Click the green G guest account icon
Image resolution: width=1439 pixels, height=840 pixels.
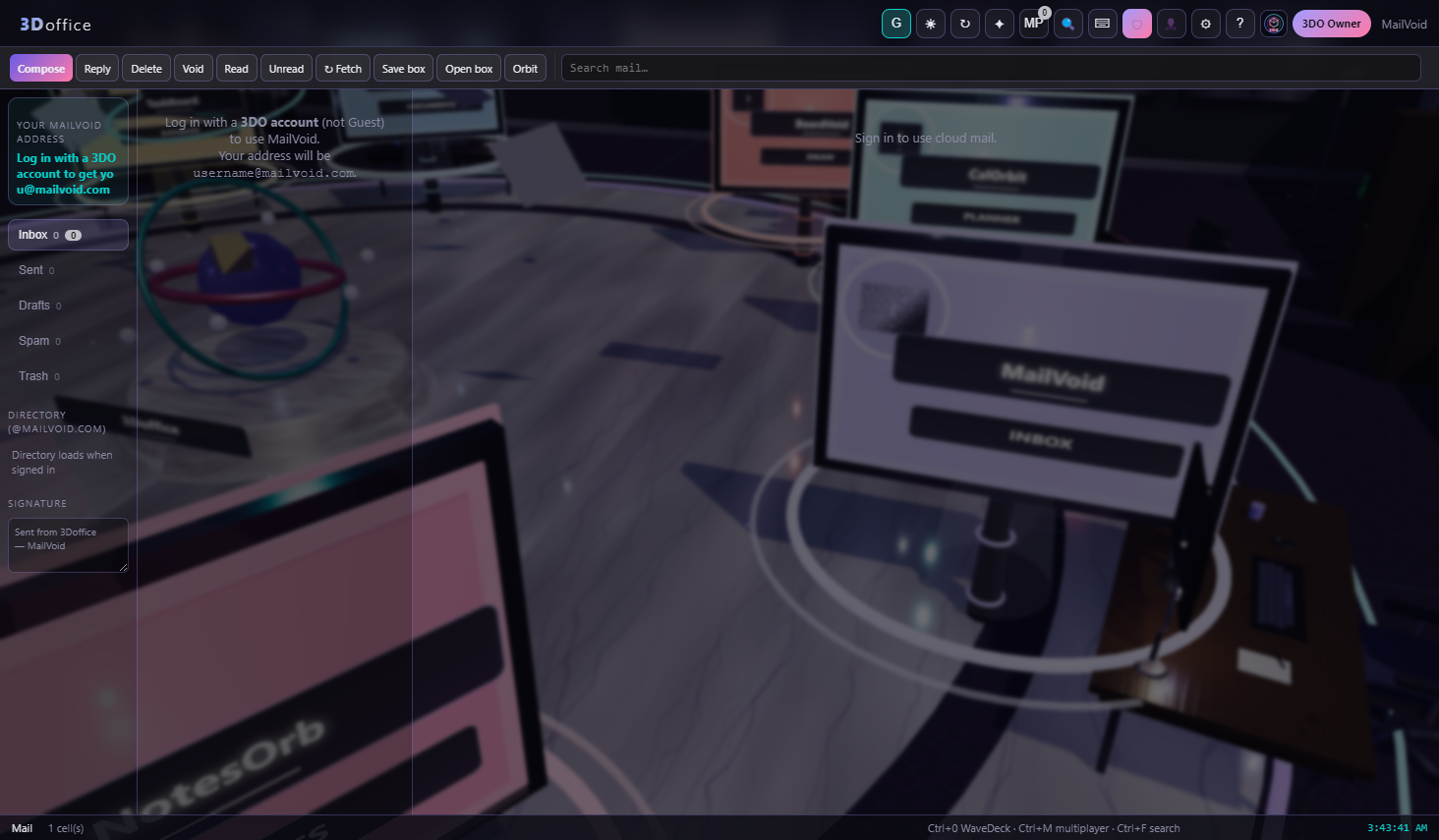coord(896,24)
